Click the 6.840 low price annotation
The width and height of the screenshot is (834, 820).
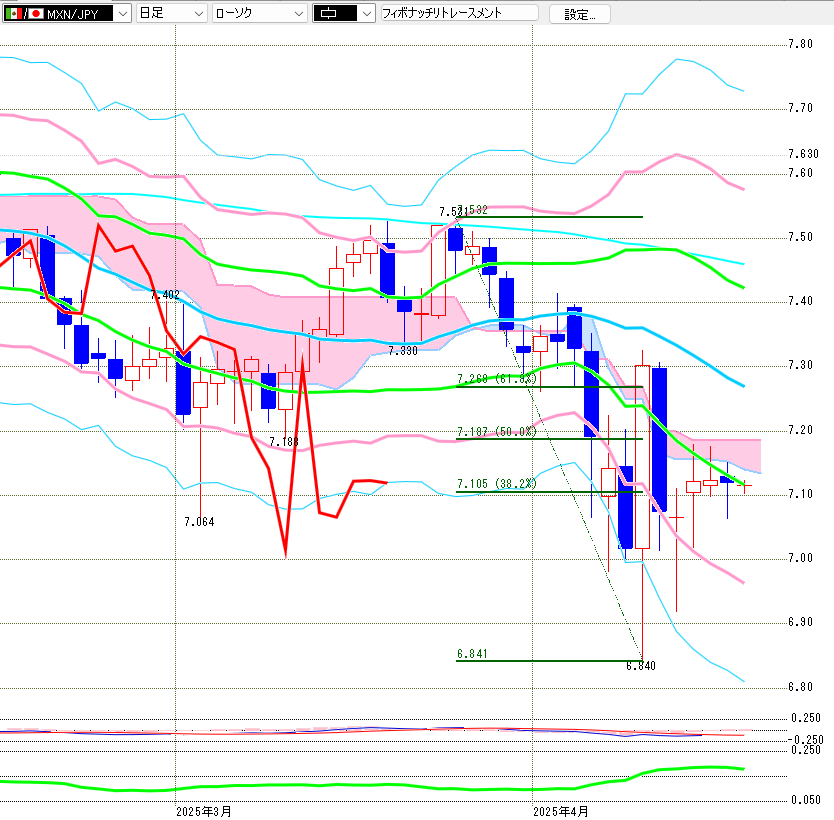click(x=641, y=666)
